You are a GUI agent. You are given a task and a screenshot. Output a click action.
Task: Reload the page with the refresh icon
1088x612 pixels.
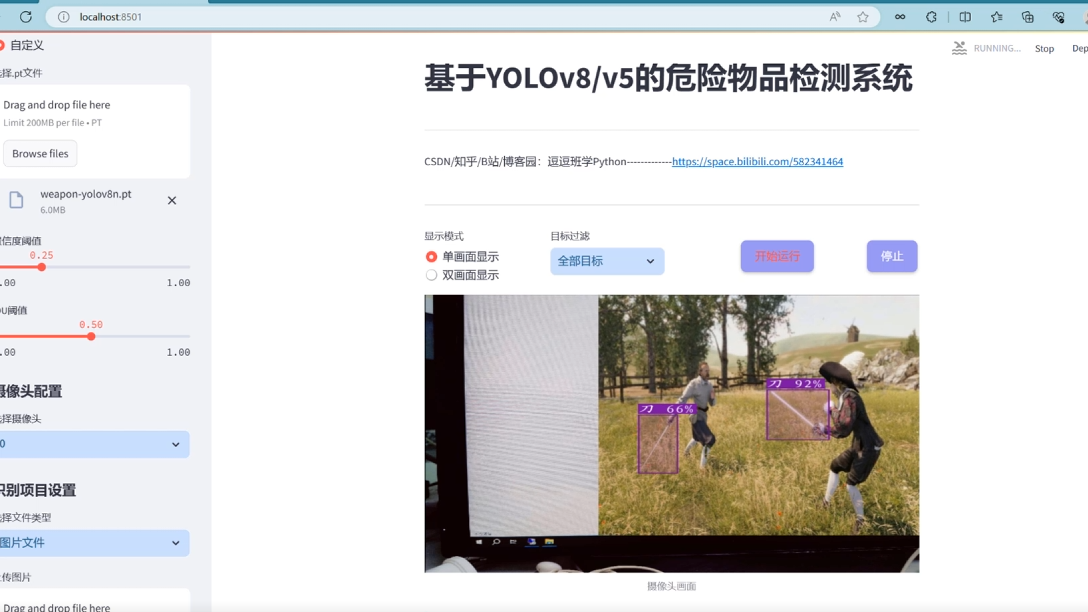point(26,17)
